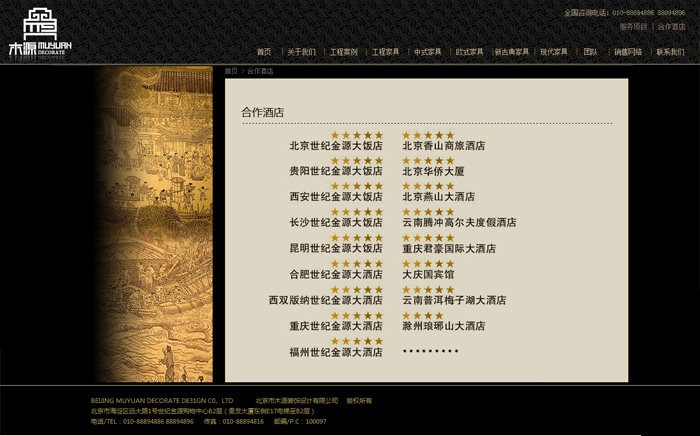The width and height of the screenshot is (700, 436).
Task: Open 中式家具 menu item
Action: [x=427, y=52]
